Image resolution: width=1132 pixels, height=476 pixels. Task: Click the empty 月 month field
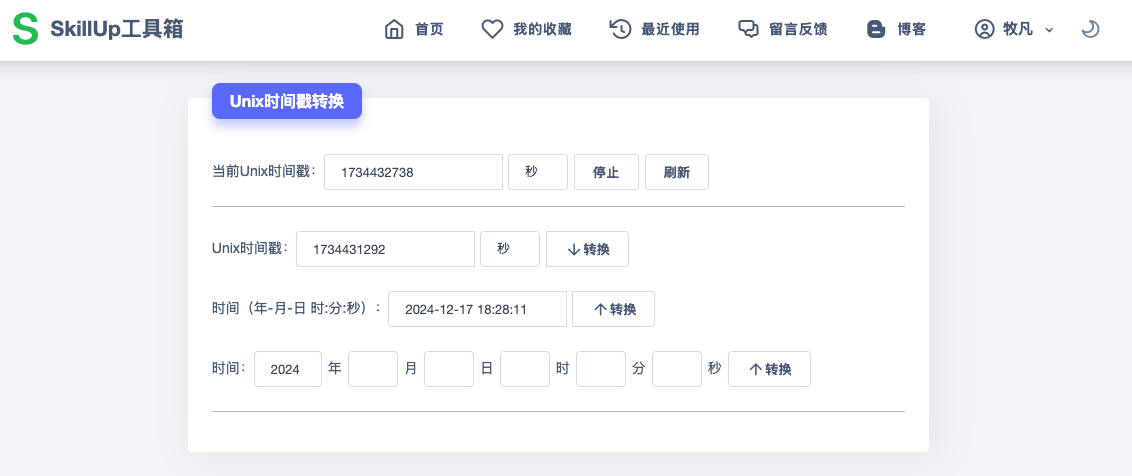(x=373, y=369)
